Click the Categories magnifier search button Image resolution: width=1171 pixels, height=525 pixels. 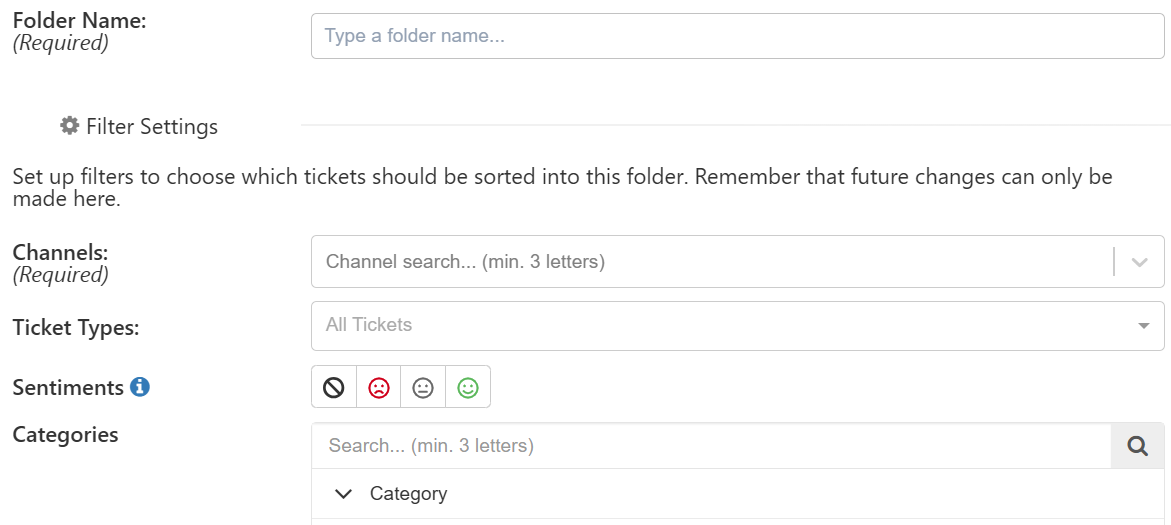(1137, 446)
